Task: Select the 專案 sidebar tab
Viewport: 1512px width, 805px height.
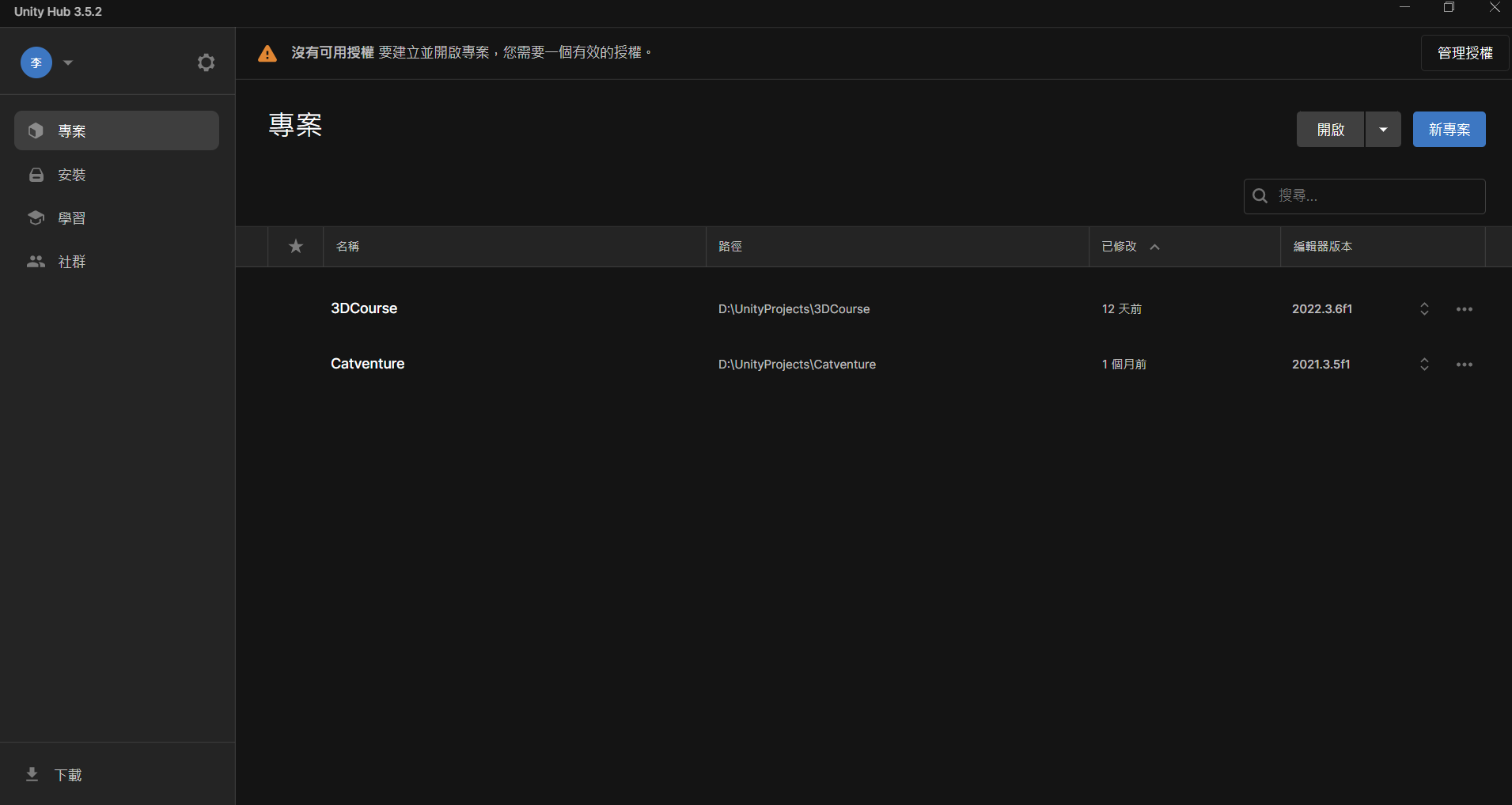Action: coord(116,130)
